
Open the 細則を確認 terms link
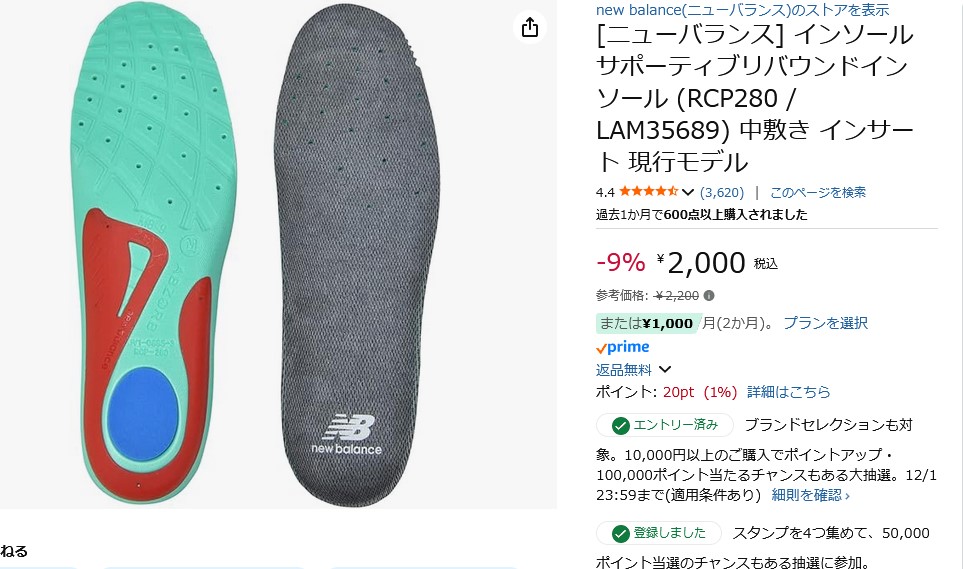(810, 495)
